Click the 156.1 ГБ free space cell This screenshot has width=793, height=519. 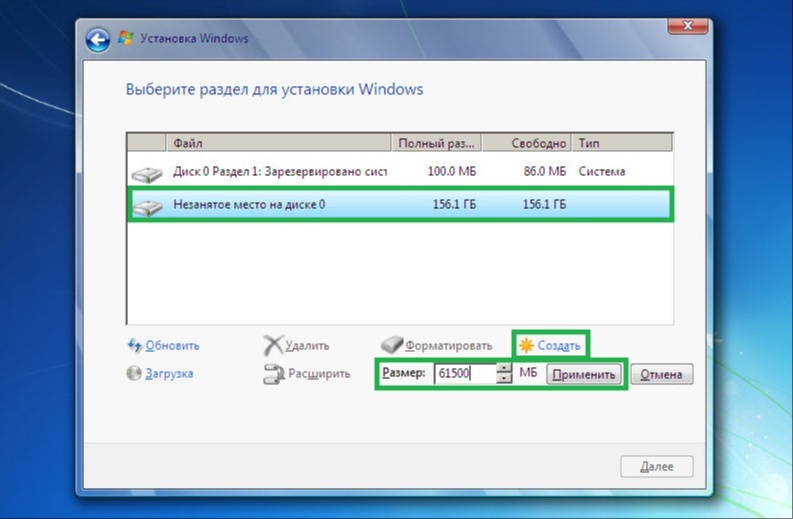coord(544,204)
